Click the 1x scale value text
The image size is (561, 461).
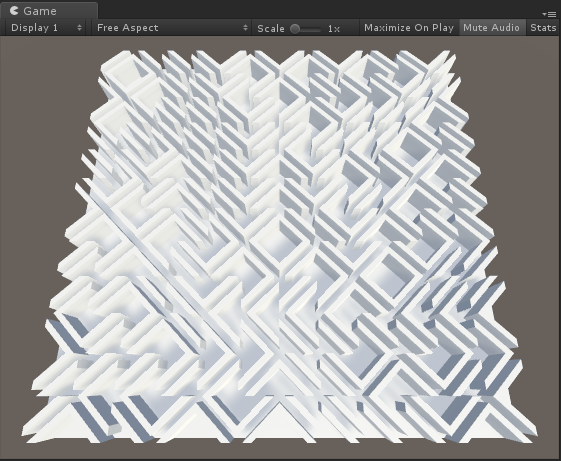[x=334, y=29]
